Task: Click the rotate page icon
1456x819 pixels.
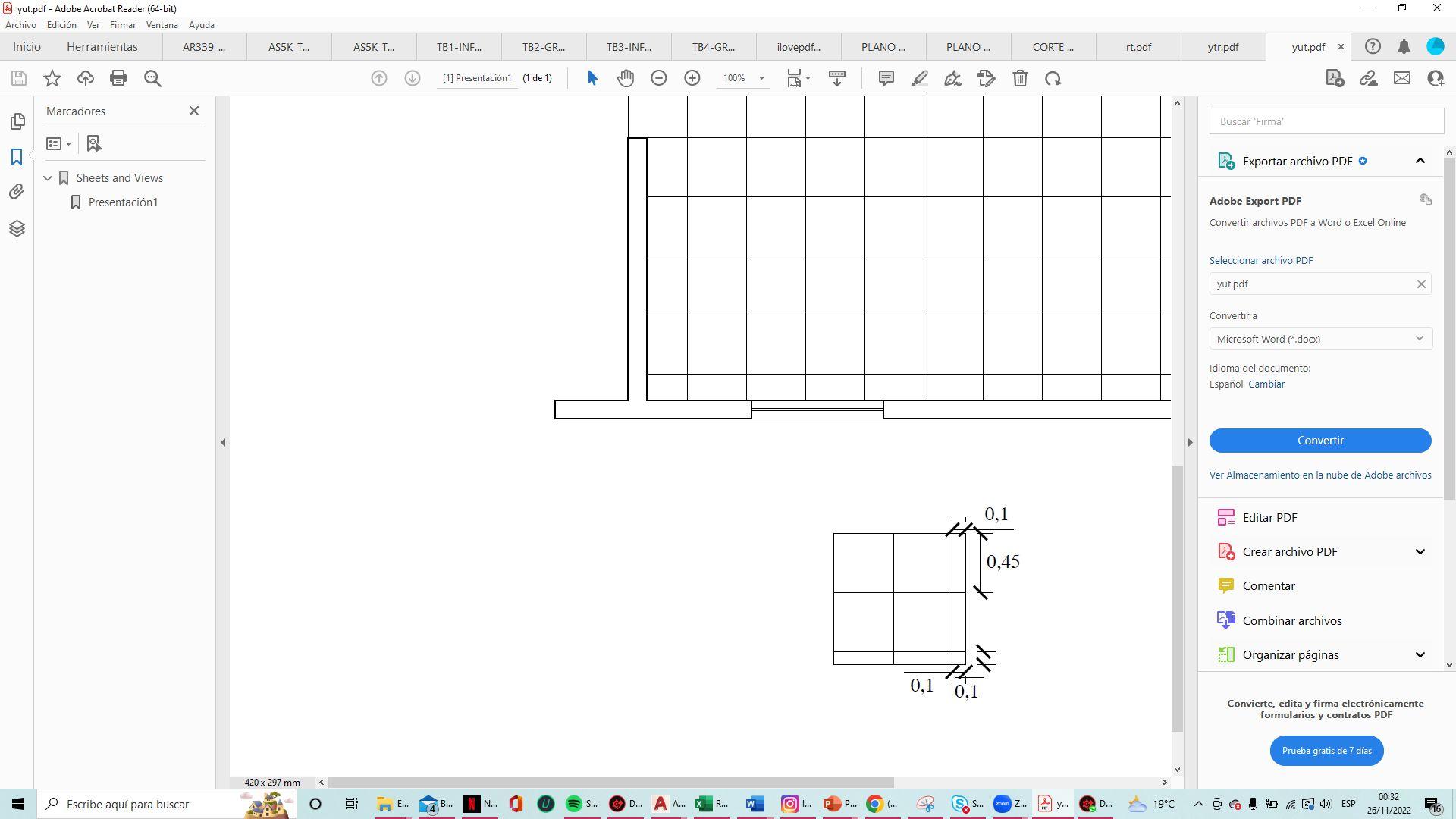Action: (1053, 78)
